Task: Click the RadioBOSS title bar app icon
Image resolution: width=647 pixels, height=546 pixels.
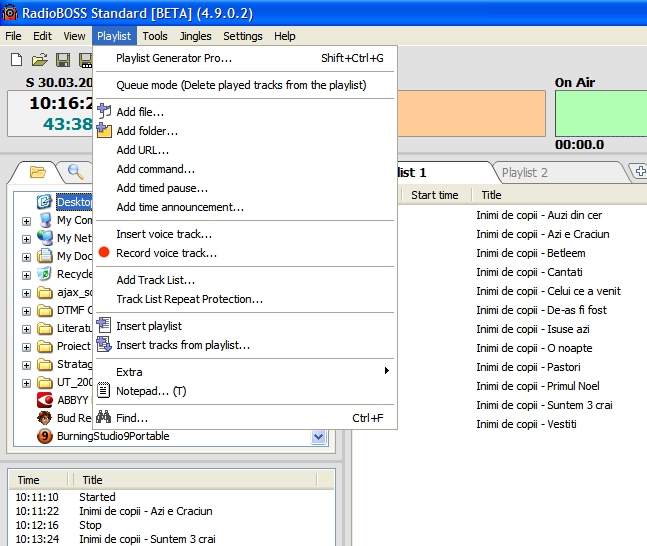Action: (10, 13)
